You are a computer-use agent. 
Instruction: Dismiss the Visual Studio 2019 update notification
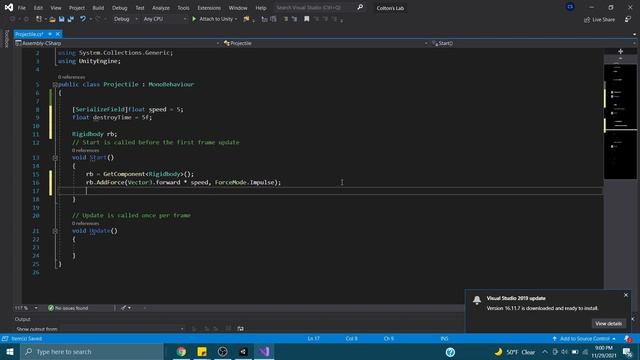[x=626, y=295]
